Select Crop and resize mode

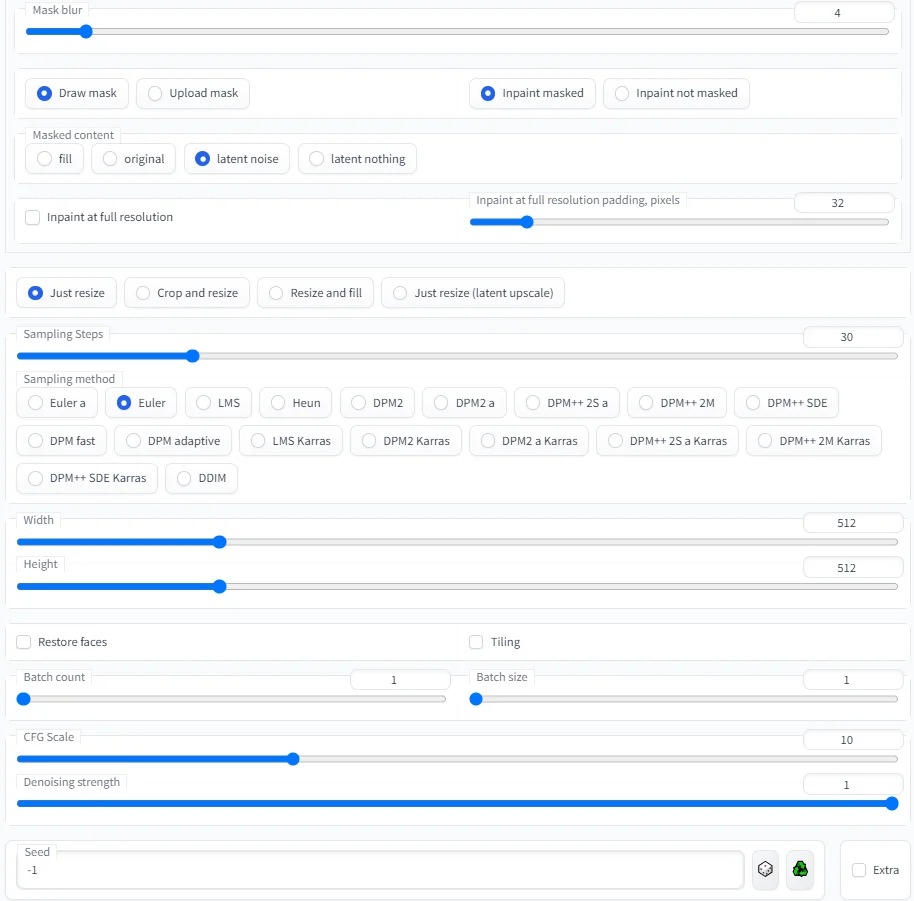point(144,293)
